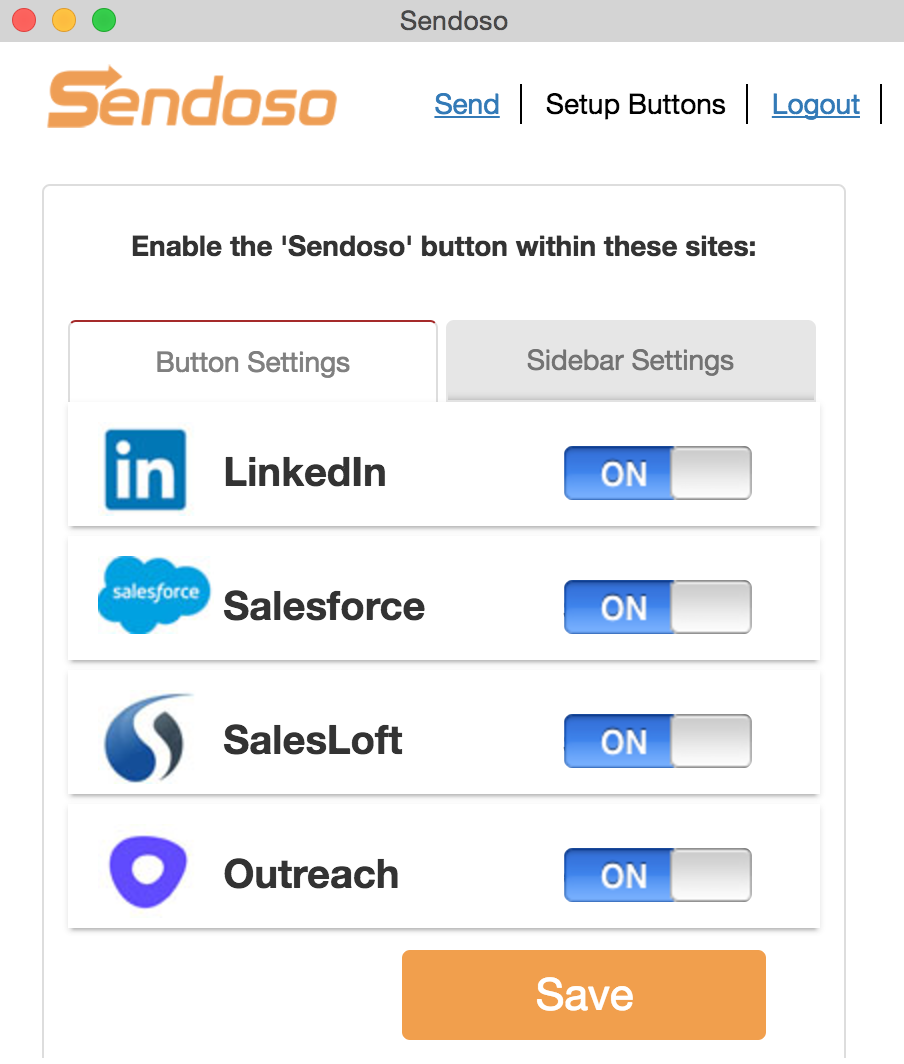The height and width of the screenshot is (1064, 904).
Task: Click the Salesforce row label
Action: coord(324,606)
